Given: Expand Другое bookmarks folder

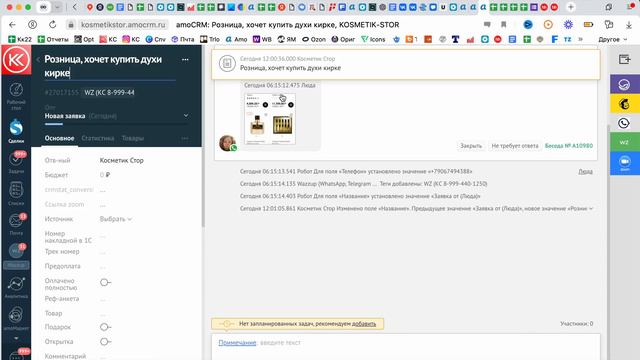Looking at the screenshot, I should pos(612,40).
